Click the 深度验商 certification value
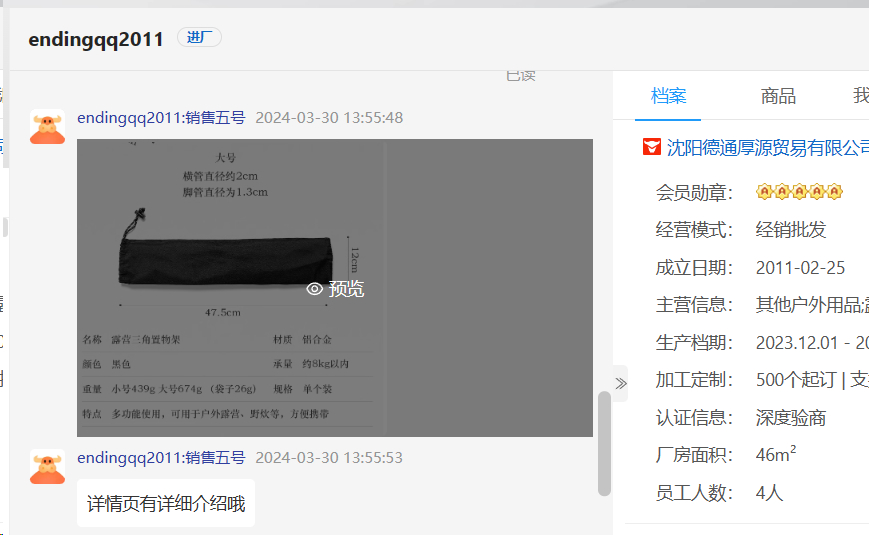 click(x=791, y=417)
